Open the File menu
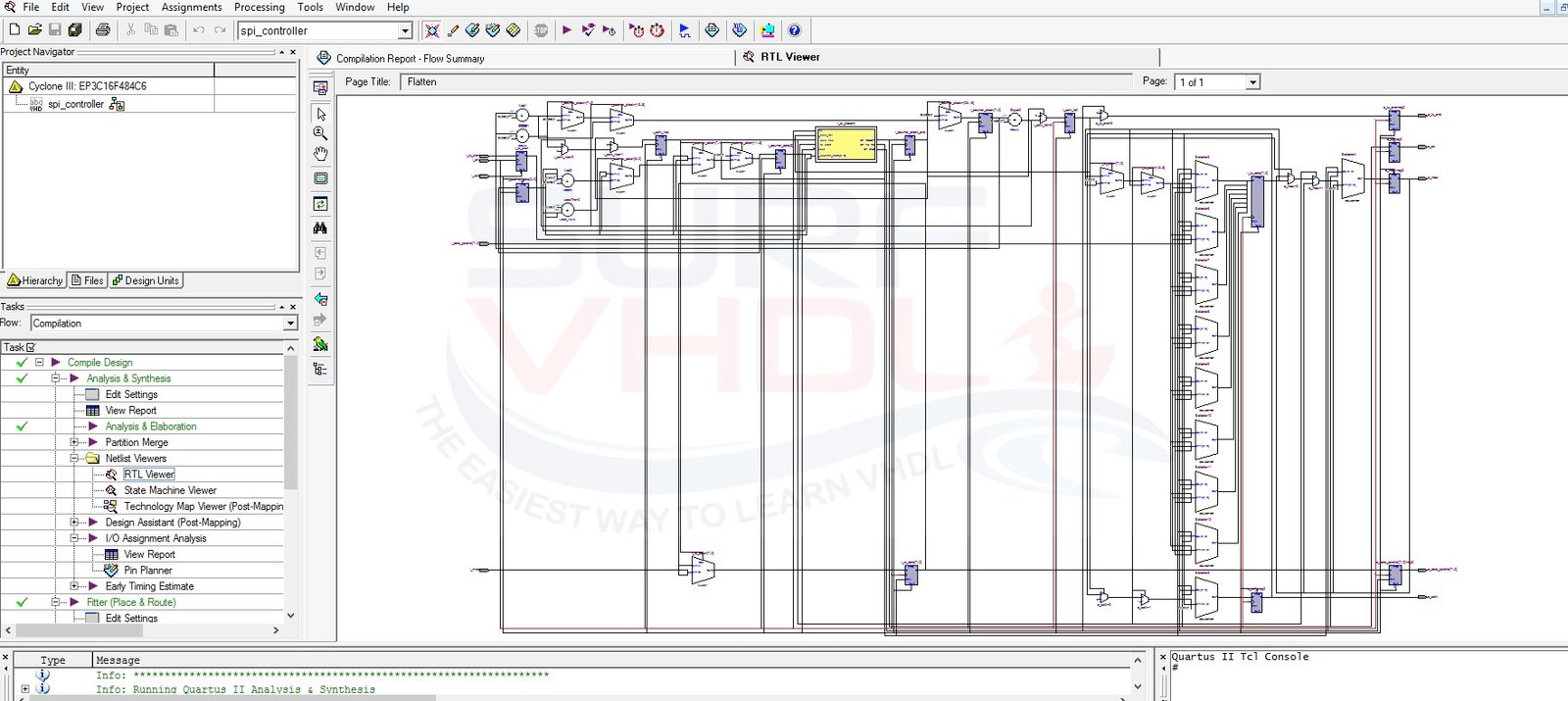The height and width of the screenshot is (701, 1568). pos(31,7)
